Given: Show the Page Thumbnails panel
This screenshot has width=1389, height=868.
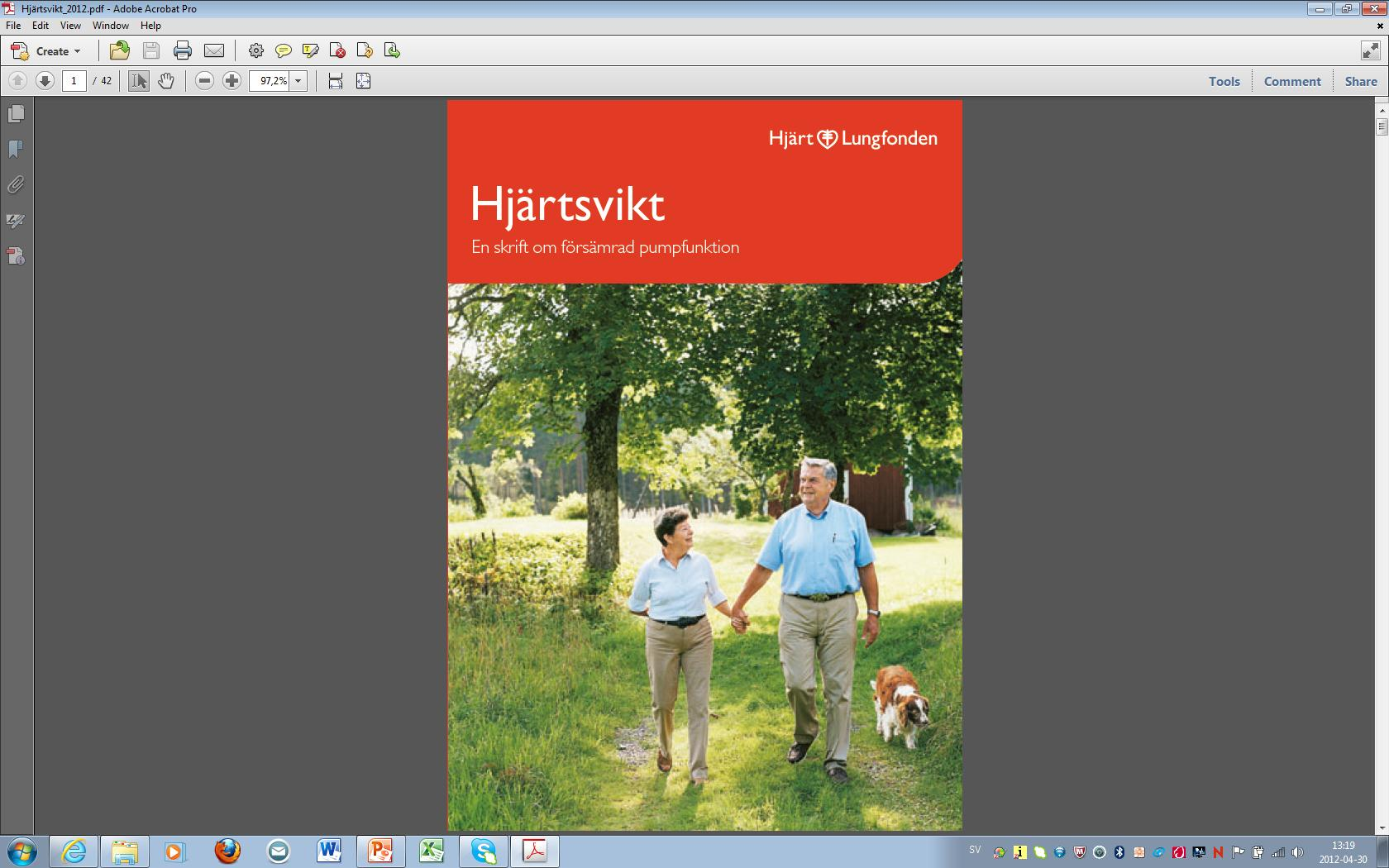Looking at the screenshot, I should click(x=16, y=114).
